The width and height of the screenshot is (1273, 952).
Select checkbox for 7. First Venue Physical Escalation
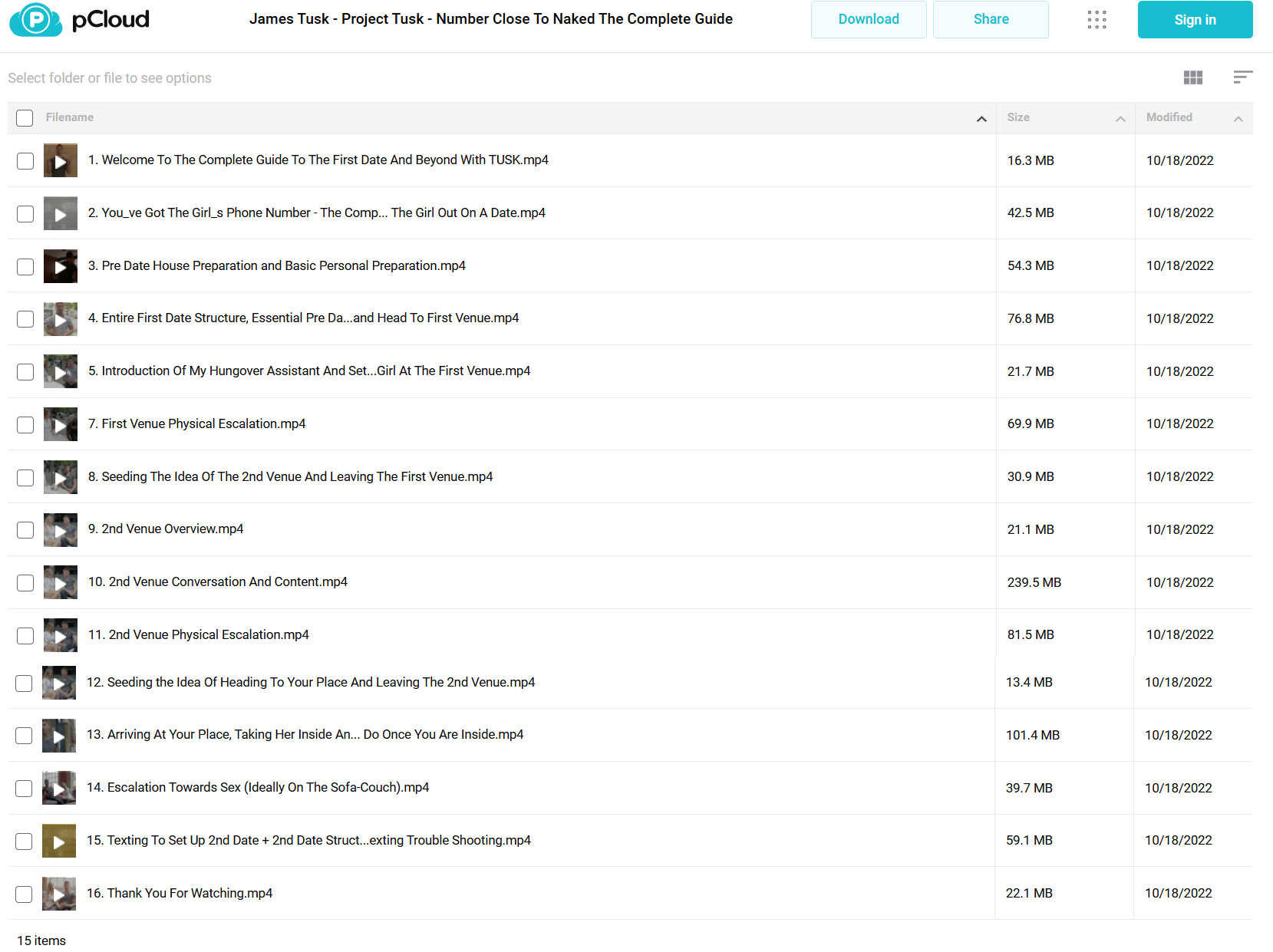[x=25, y=425]
